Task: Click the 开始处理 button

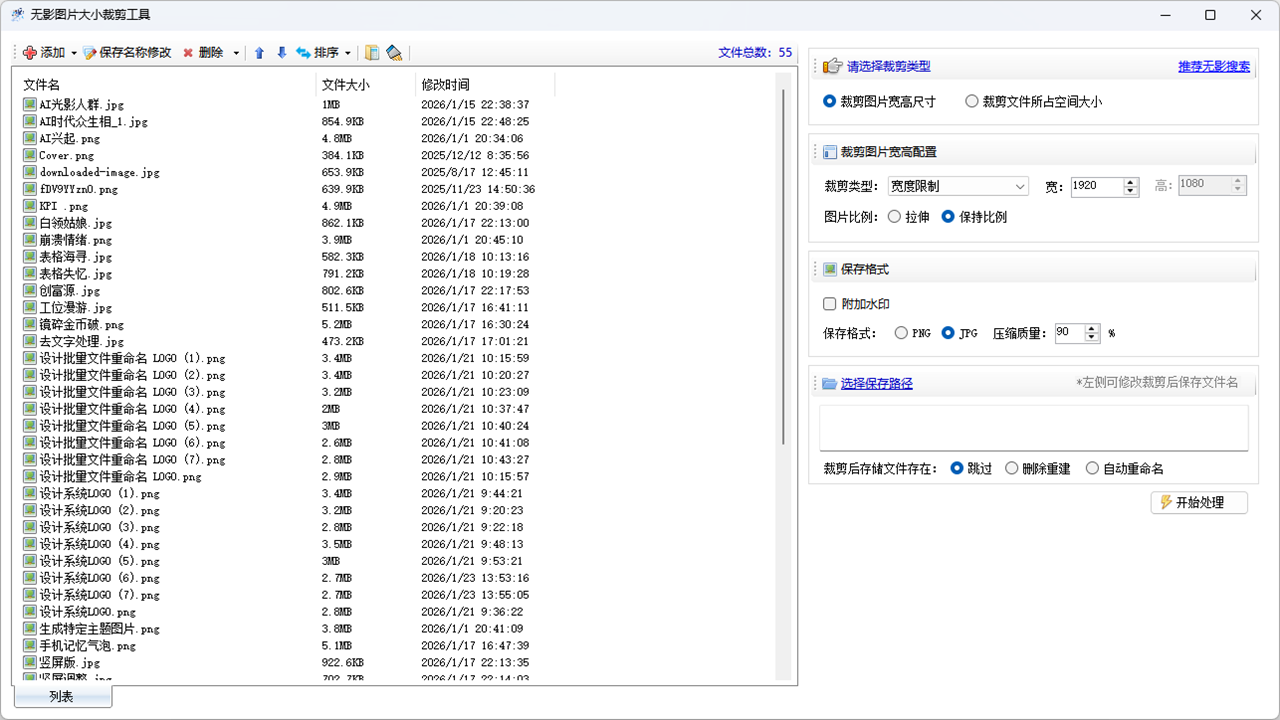Action: 1199,502
